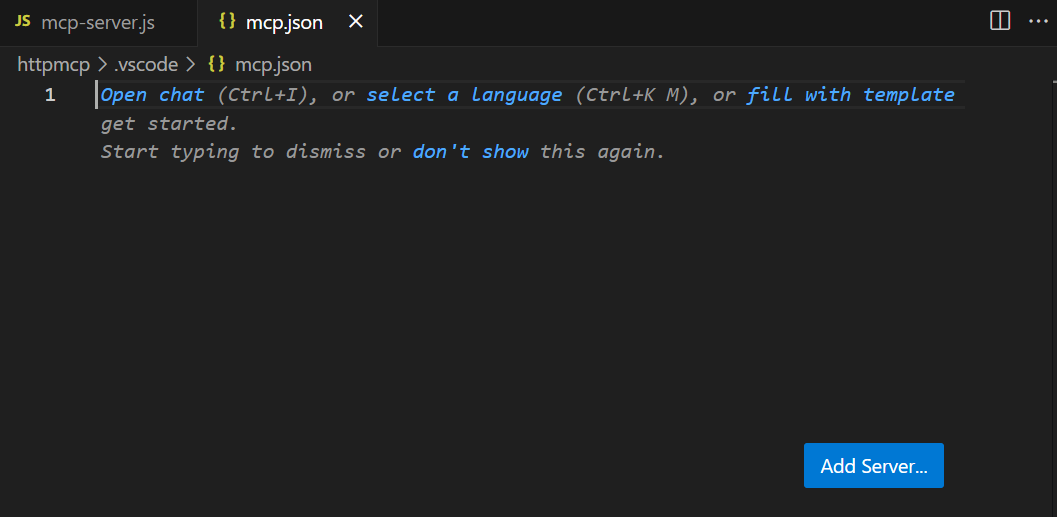Click the curly braces icon in the breadcrumb
1057x517 pixels.
[x=216, y=65]
